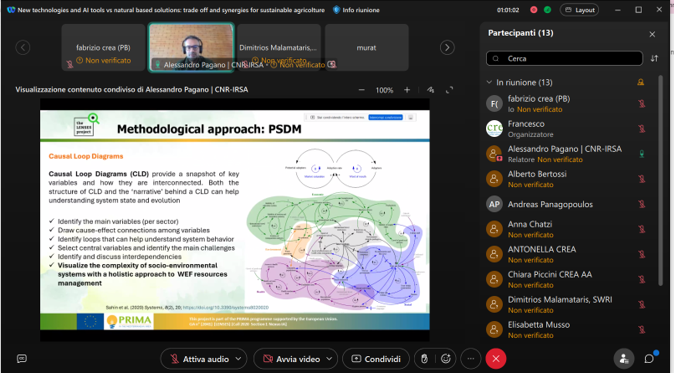Open the participants panel icon
This screenshot has height=373, width=674.
(x=624, y=358)
